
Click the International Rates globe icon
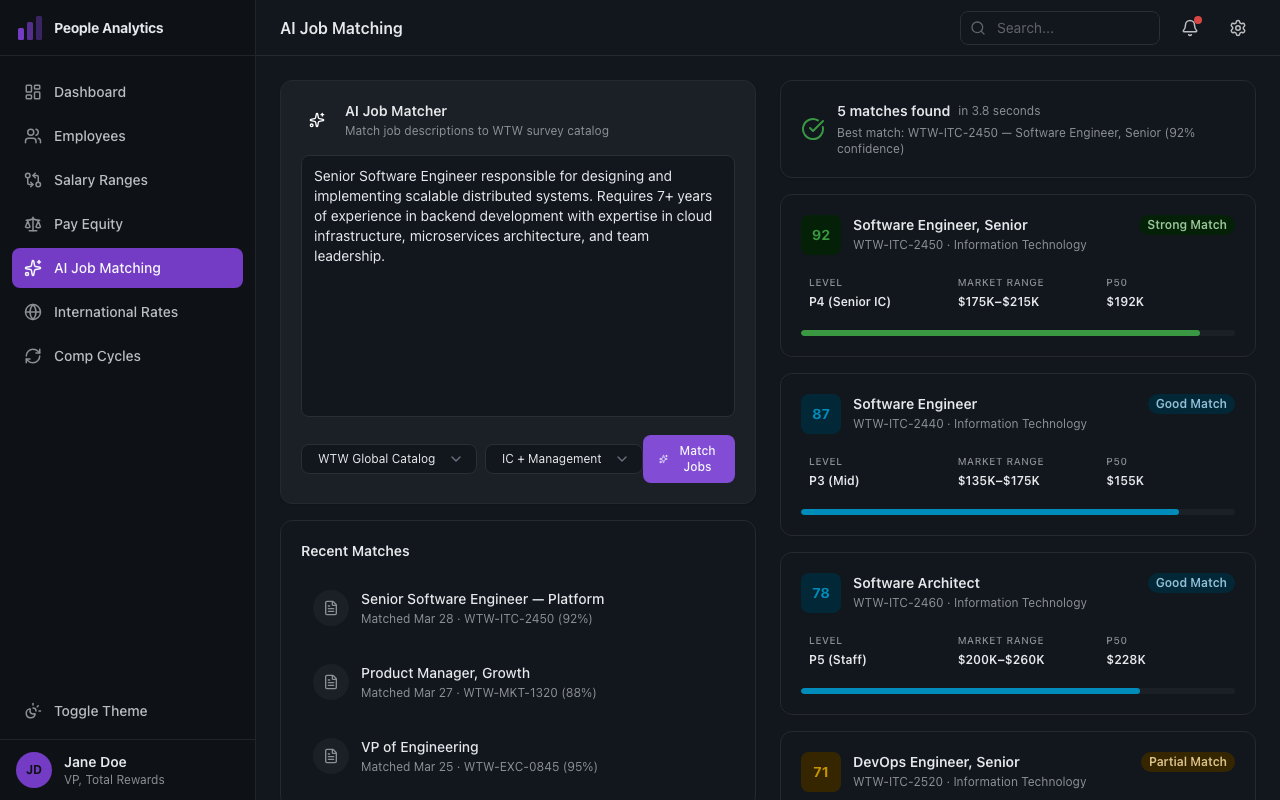33,312
